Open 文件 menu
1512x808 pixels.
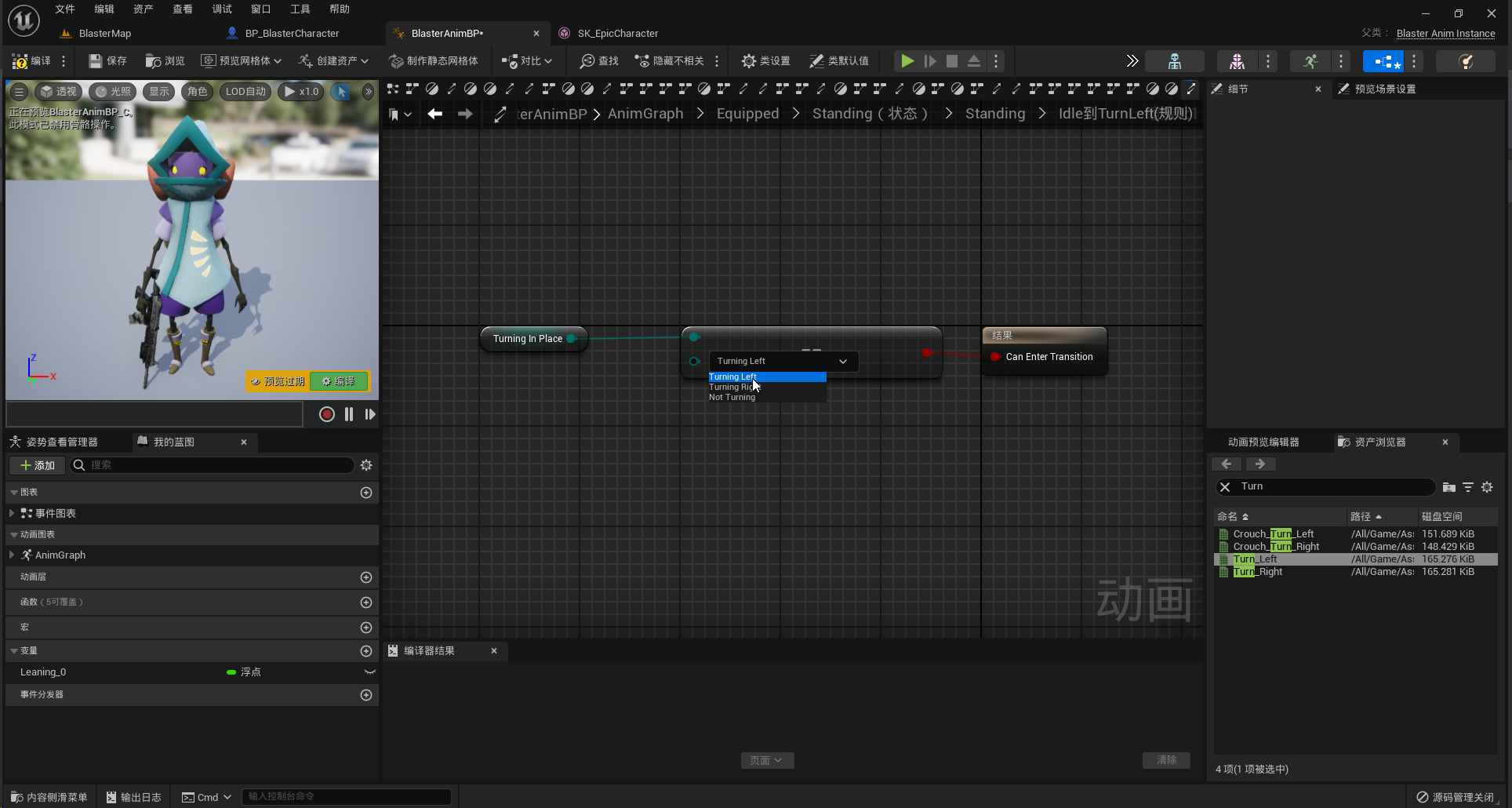tap(65, 9)
